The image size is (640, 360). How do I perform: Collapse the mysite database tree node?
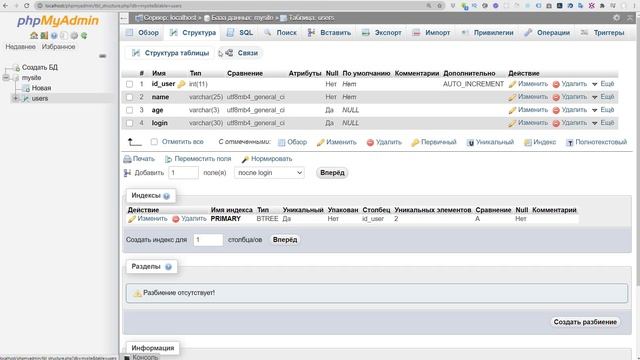click(6, 78)
